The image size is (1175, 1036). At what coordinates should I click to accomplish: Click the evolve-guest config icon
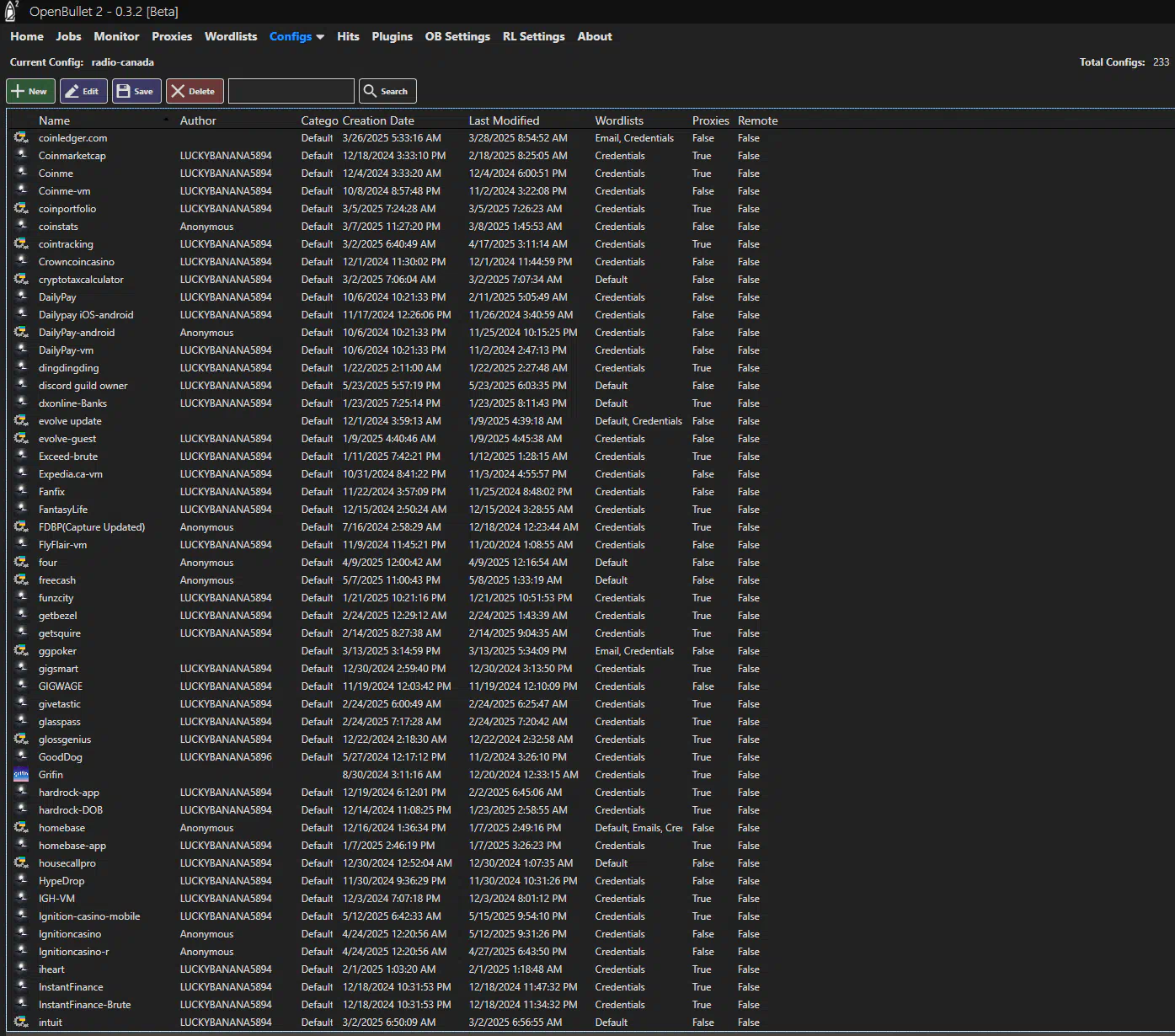pyautogui.click(x=21, y=438)
